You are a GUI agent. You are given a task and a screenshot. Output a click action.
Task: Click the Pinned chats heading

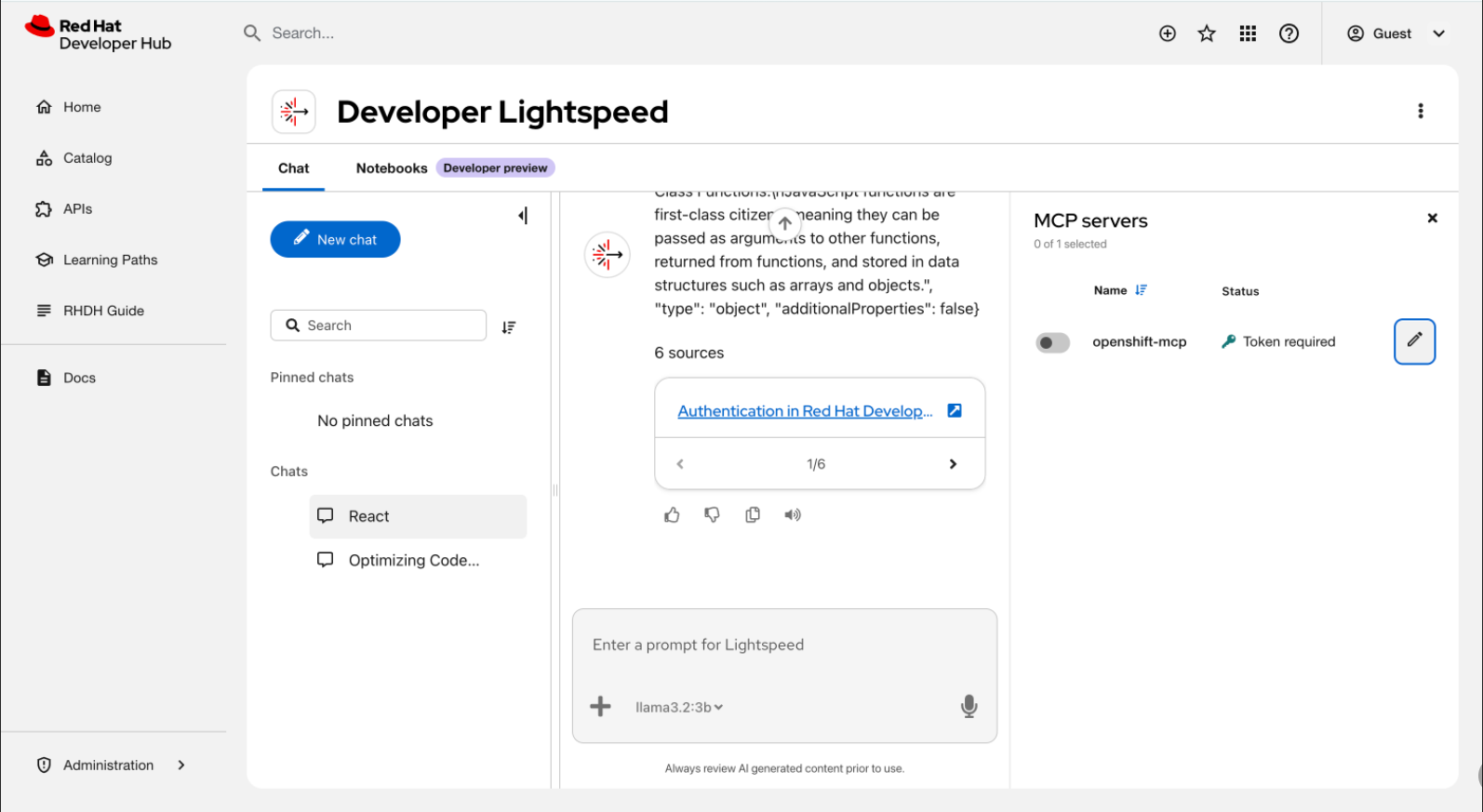click(312, 377)
